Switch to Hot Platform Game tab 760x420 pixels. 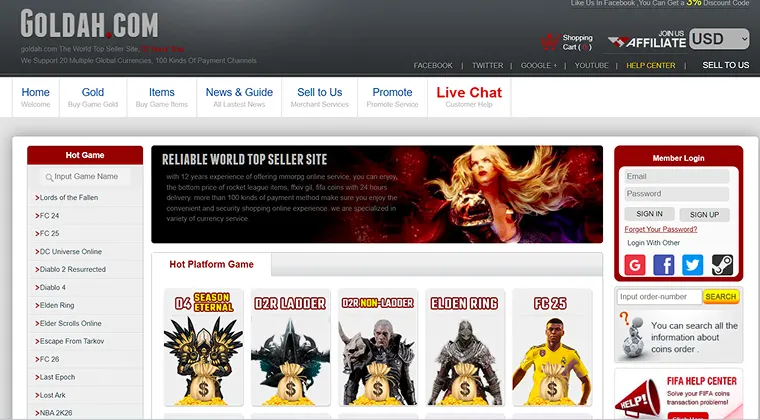point(211,264)
